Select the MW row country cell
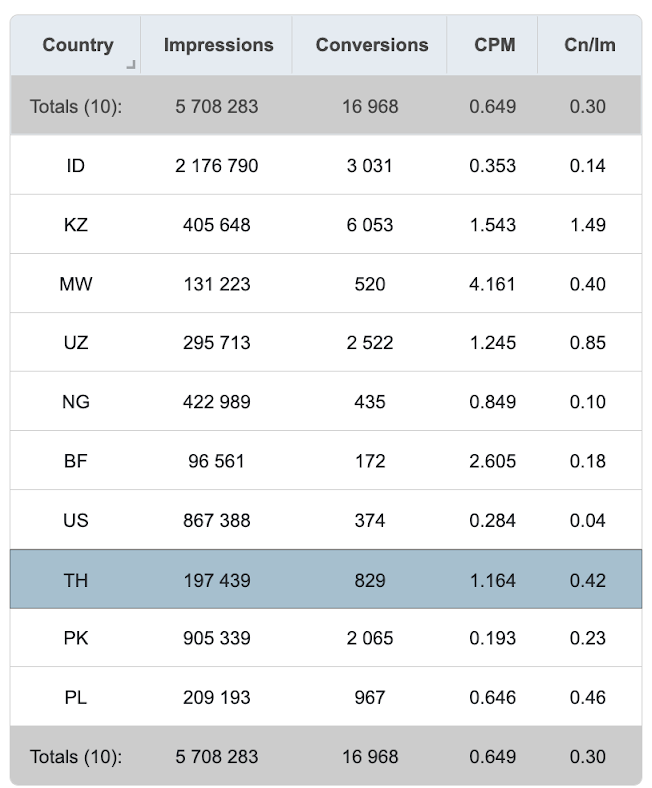 [76, 284]
